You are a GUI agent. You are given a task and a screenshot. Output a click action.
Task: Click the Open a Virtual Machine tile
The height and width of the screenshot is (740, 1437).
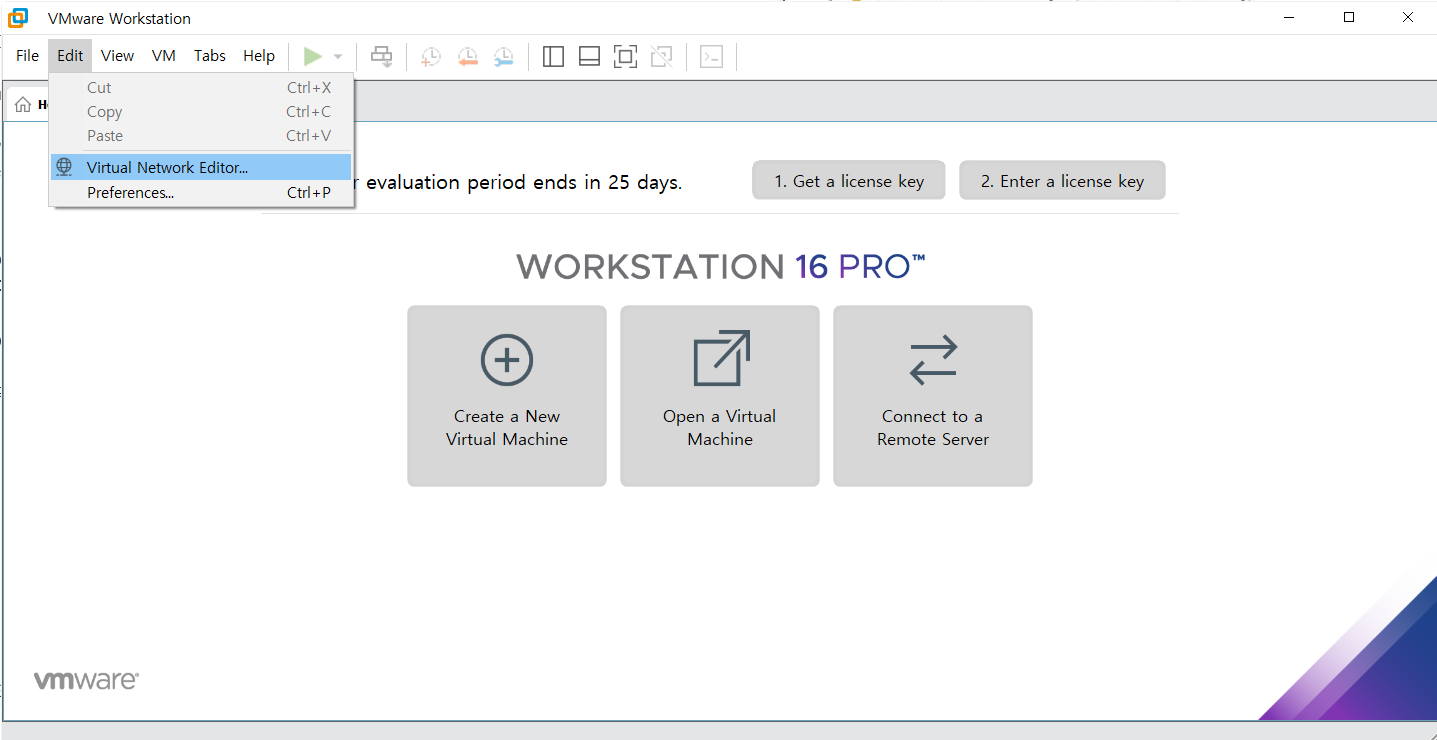pyautogui.click(x=720, y=396)
